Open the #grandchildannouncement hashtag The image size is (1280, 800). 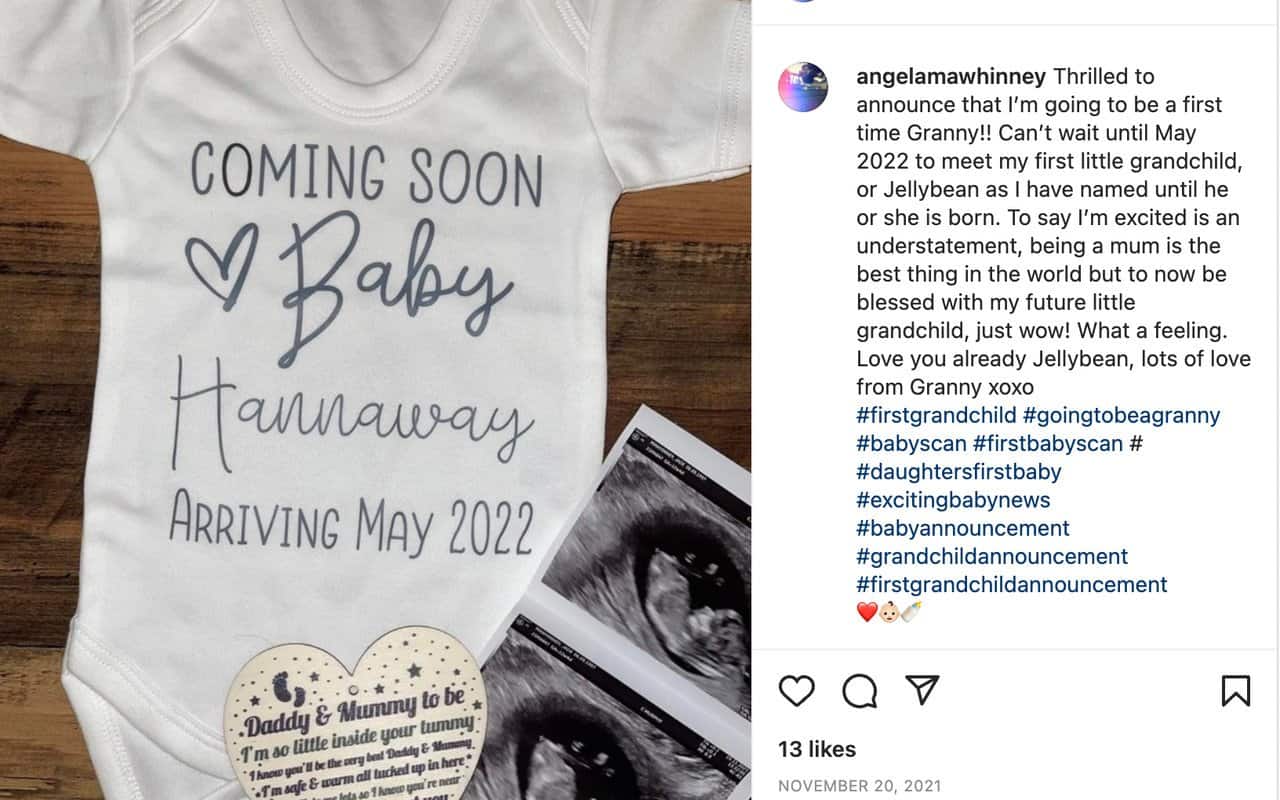[992, 555]
